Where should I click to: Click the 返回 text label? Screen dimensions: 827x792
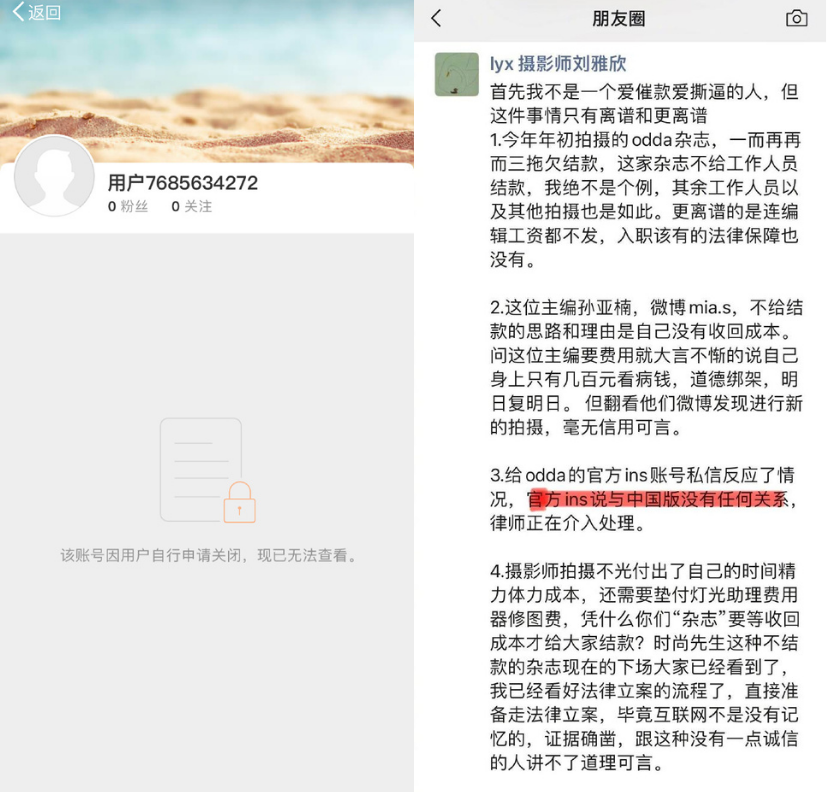pos(45,13)
